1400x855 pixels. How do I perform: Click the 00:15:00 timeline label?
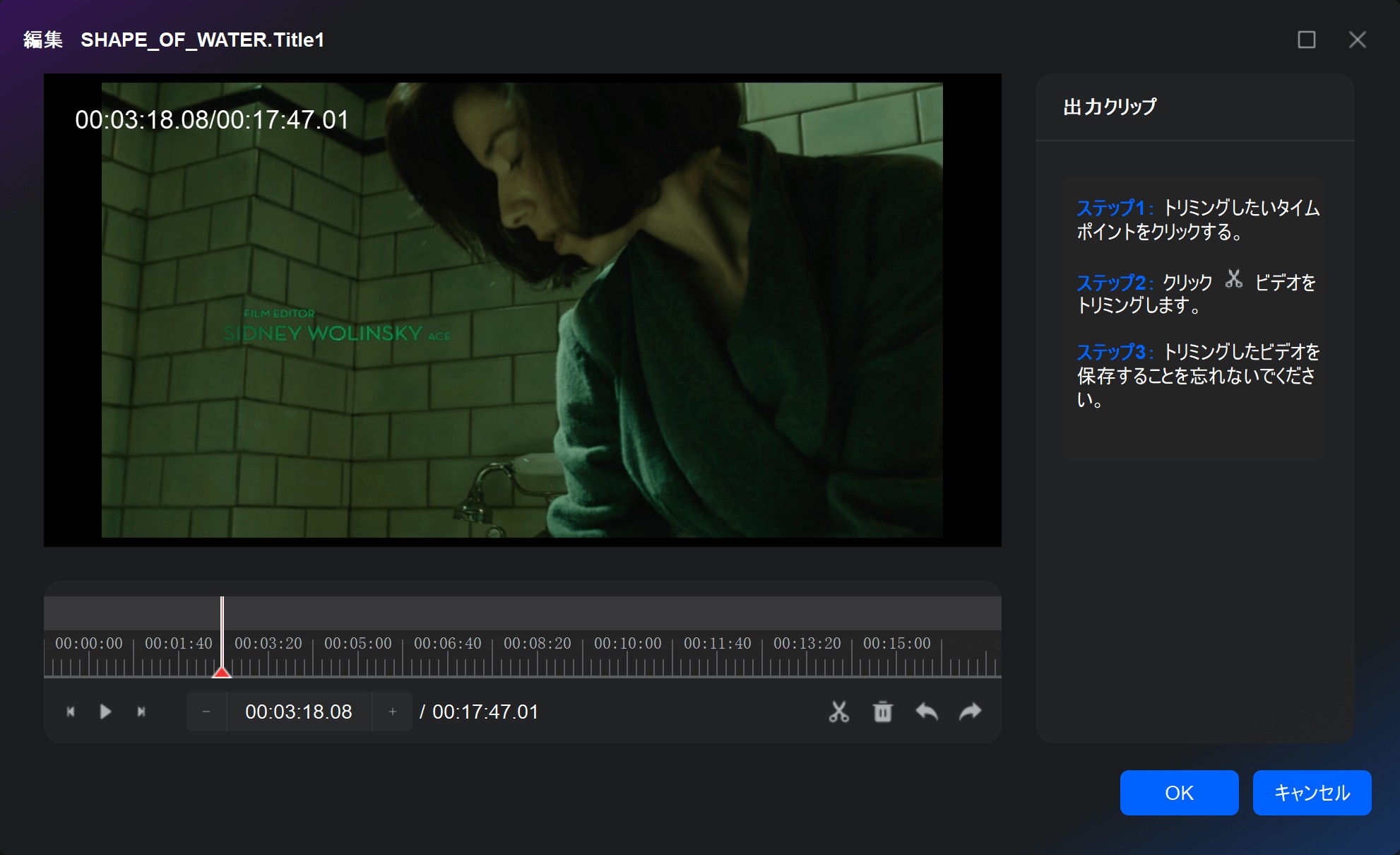(x=896, y=644)
